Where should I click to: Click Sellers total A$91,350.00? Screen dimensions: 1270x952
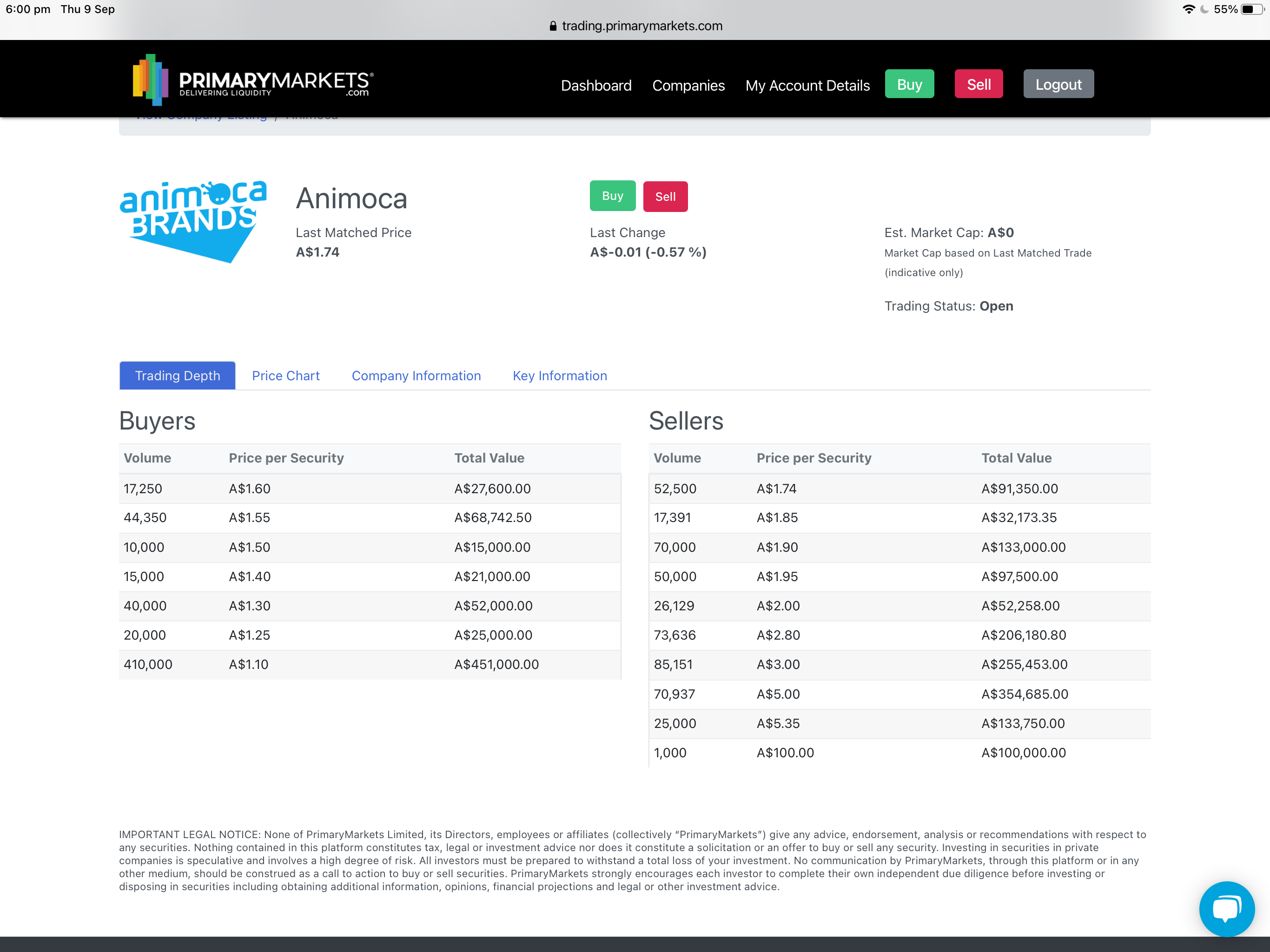(1020, 489)
